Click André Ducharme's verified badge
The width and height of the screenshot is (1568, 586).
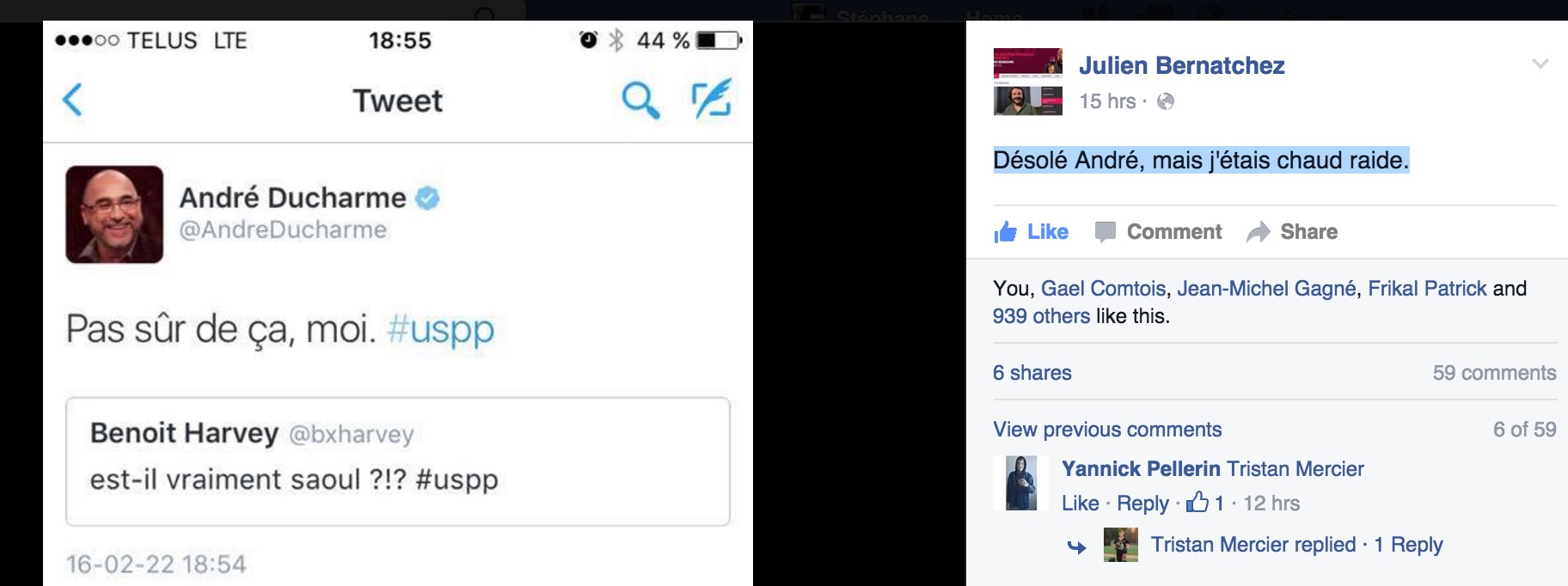click(x=427, y=198)
